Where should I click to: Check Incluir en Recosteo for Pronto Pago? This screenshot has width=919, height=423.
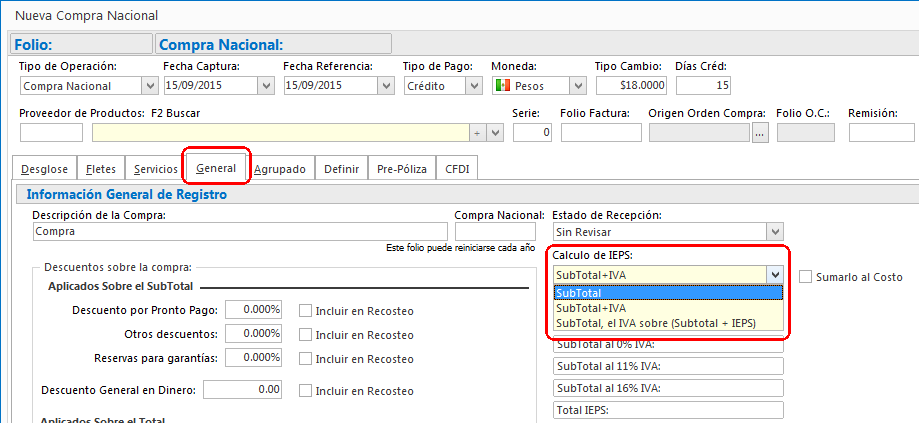coord(305,311)
